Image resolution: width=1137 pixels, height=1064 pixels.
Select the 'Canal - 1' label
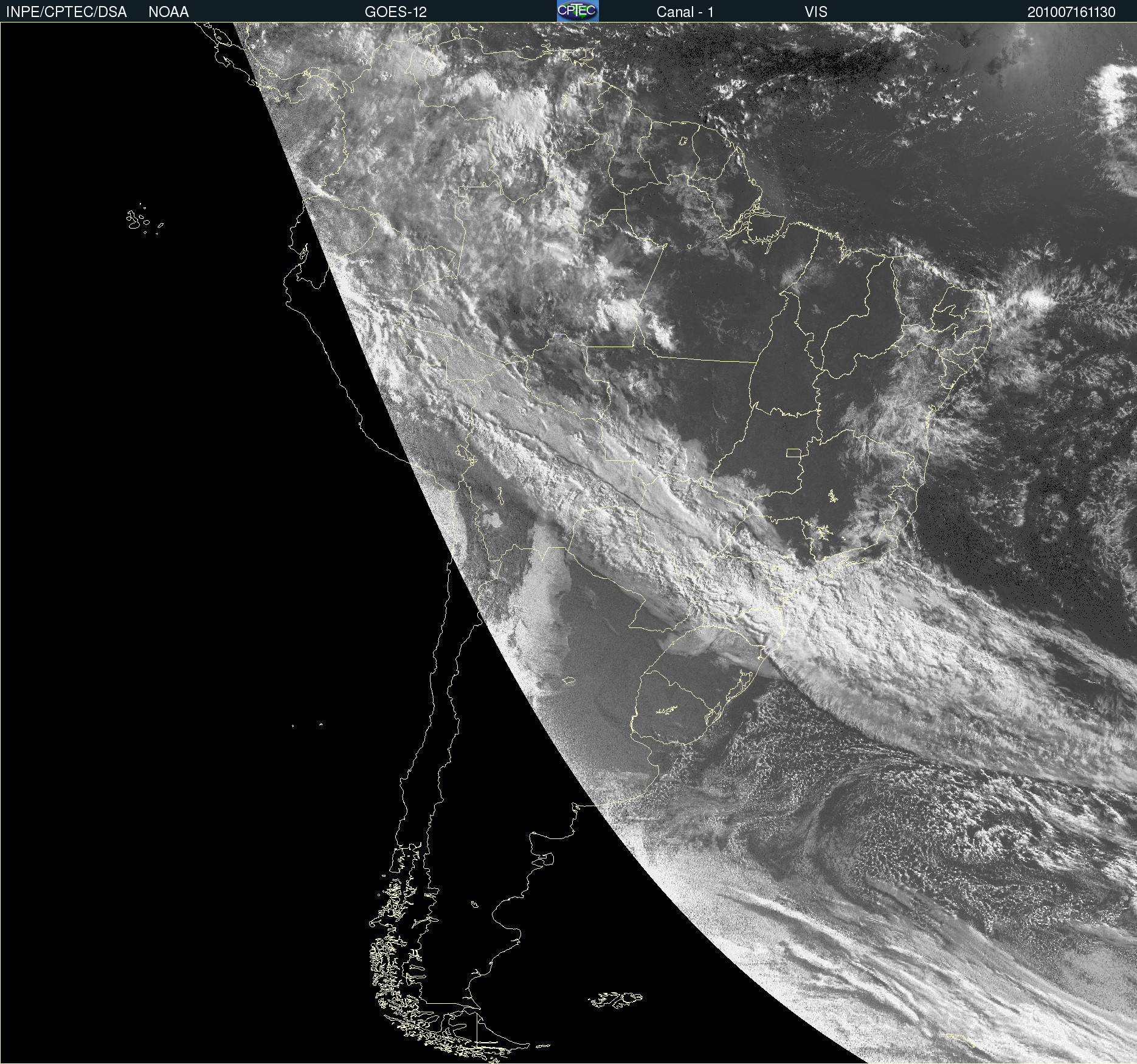click(x=685, y=12)
